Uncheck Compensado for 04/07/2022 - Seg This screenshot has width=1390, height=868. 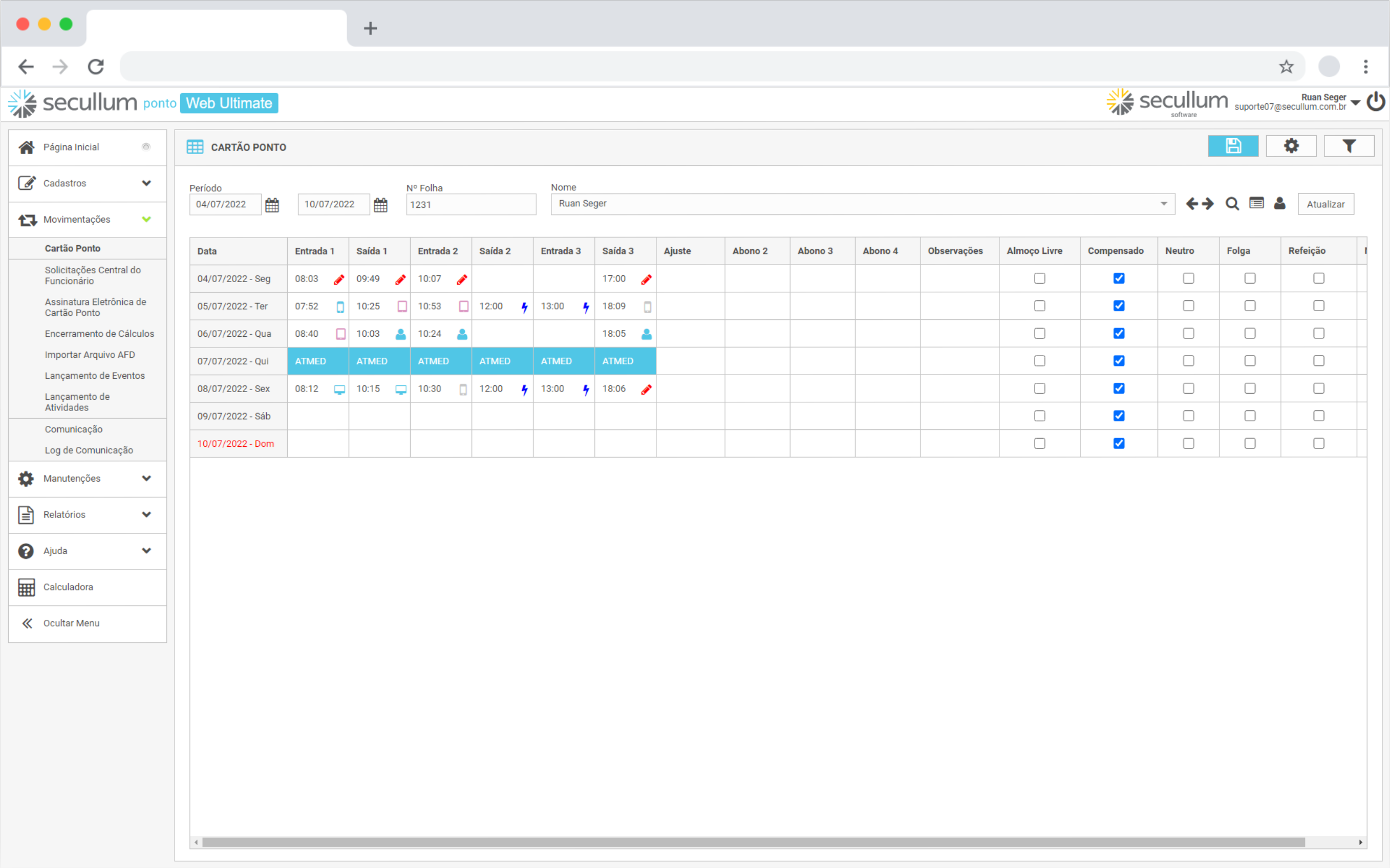1119,278
